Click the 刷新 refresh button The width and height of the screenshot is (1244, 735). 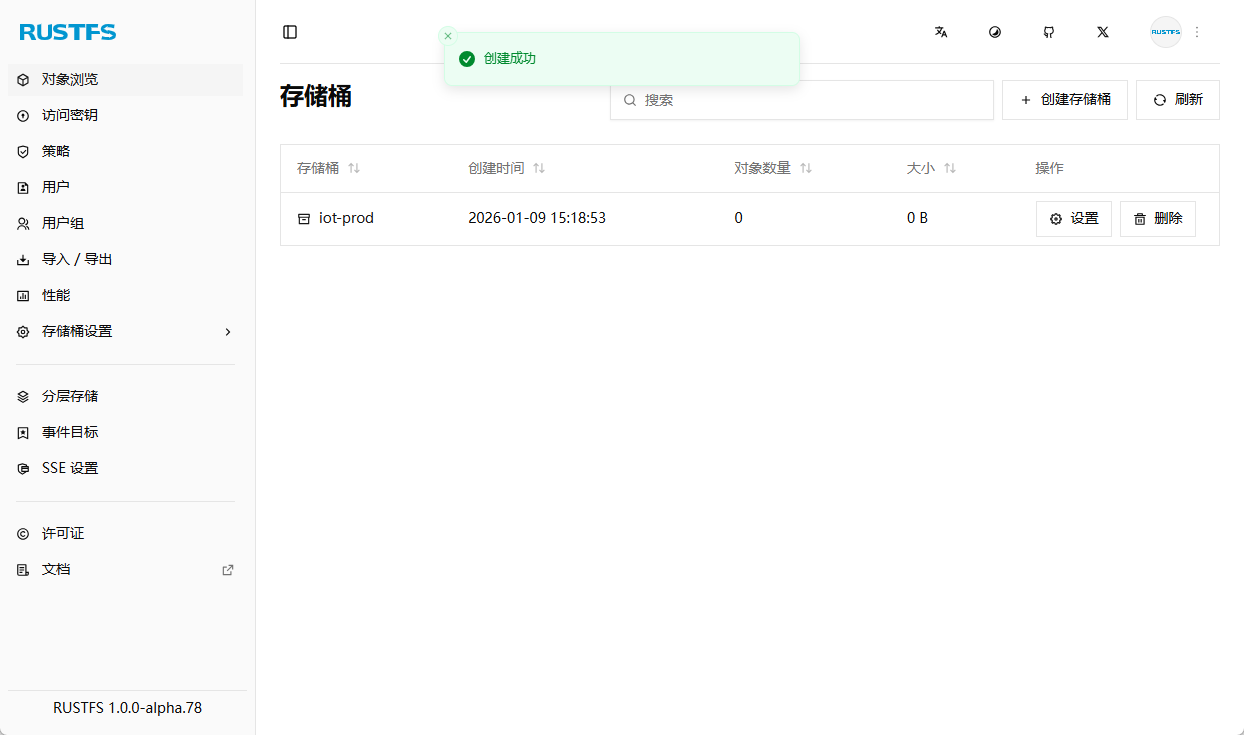1178,100
